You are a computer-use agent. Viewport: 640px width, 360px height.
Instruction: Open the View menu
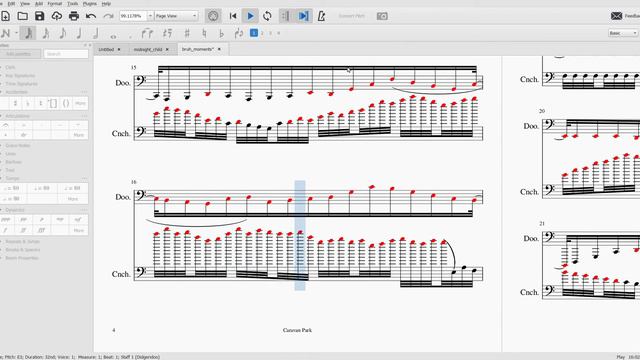click(x=25, y=4)
